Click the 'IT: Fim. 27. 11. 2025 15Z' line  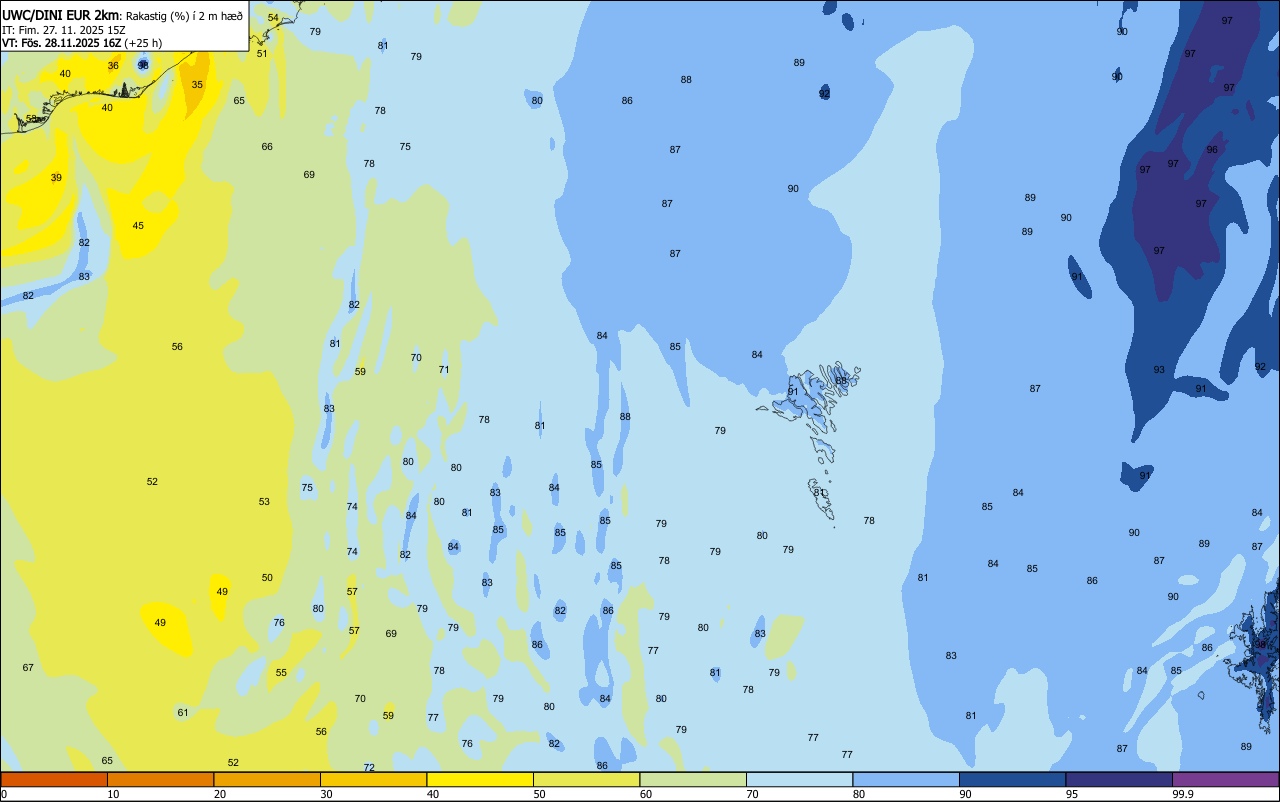pos(63,30)
